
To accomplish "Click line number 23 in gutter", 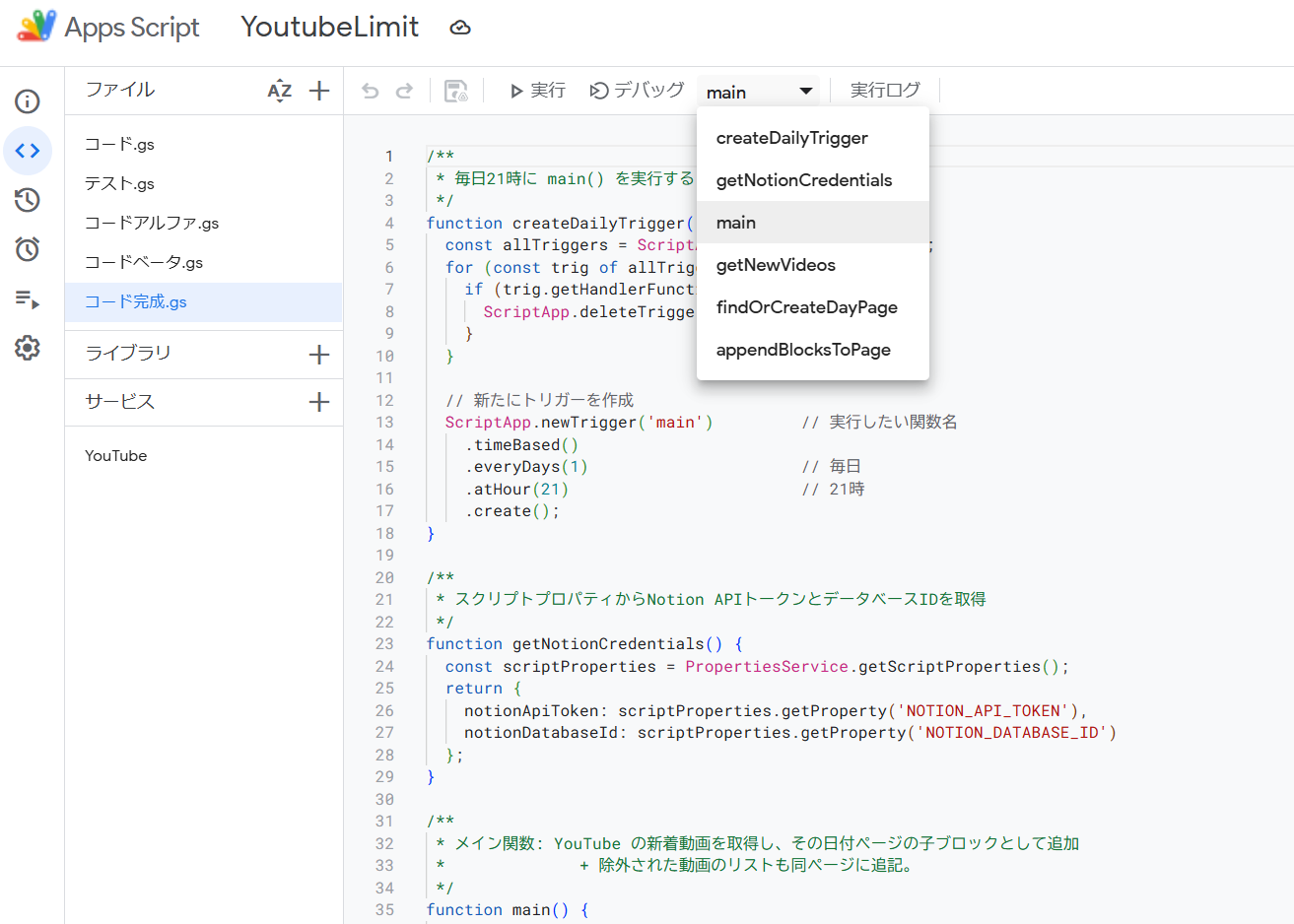I will tap(384, 644).
